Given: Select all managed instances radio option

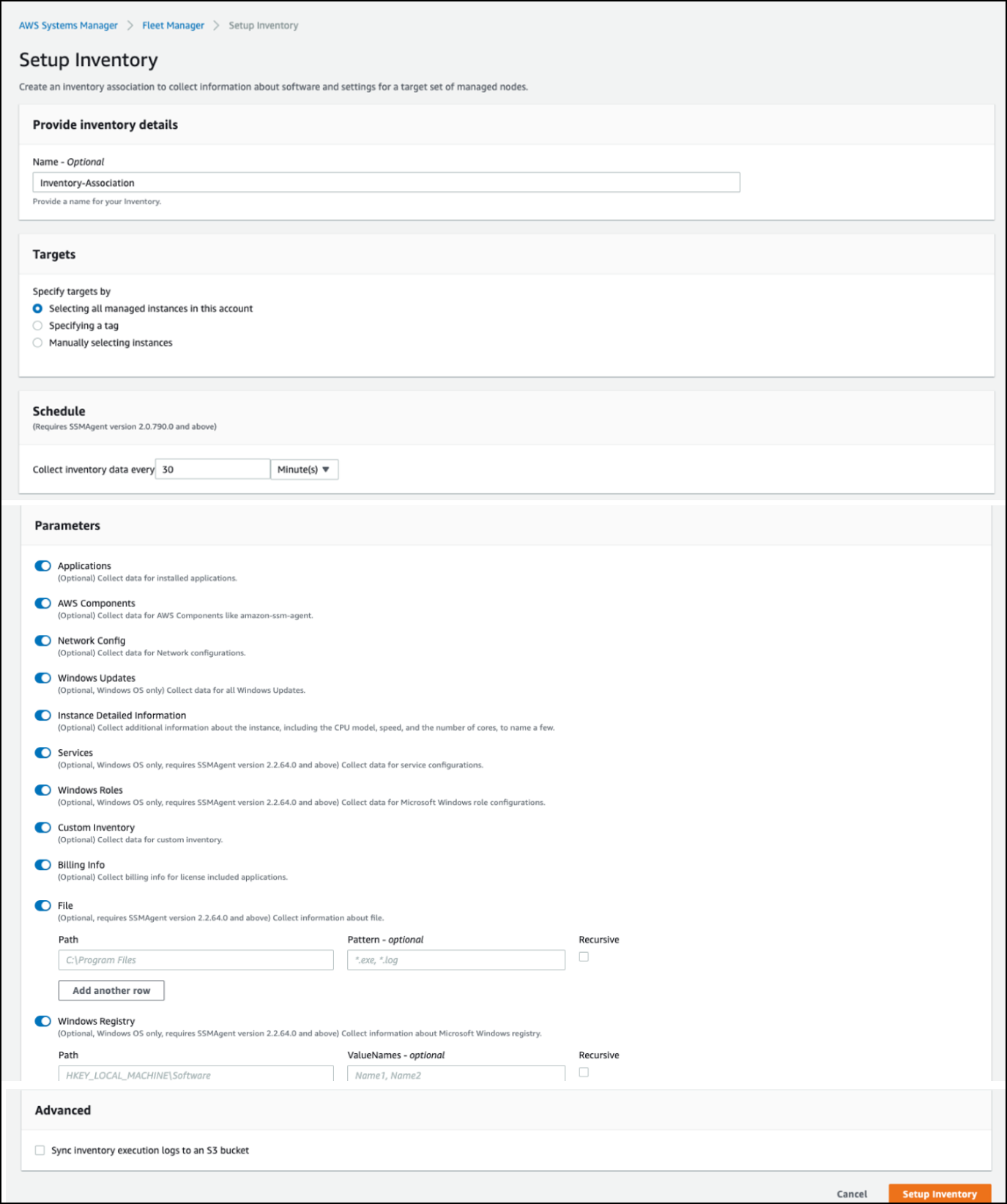Looking at the screenshot, I should pyautogui.click(x=38, y=308).
